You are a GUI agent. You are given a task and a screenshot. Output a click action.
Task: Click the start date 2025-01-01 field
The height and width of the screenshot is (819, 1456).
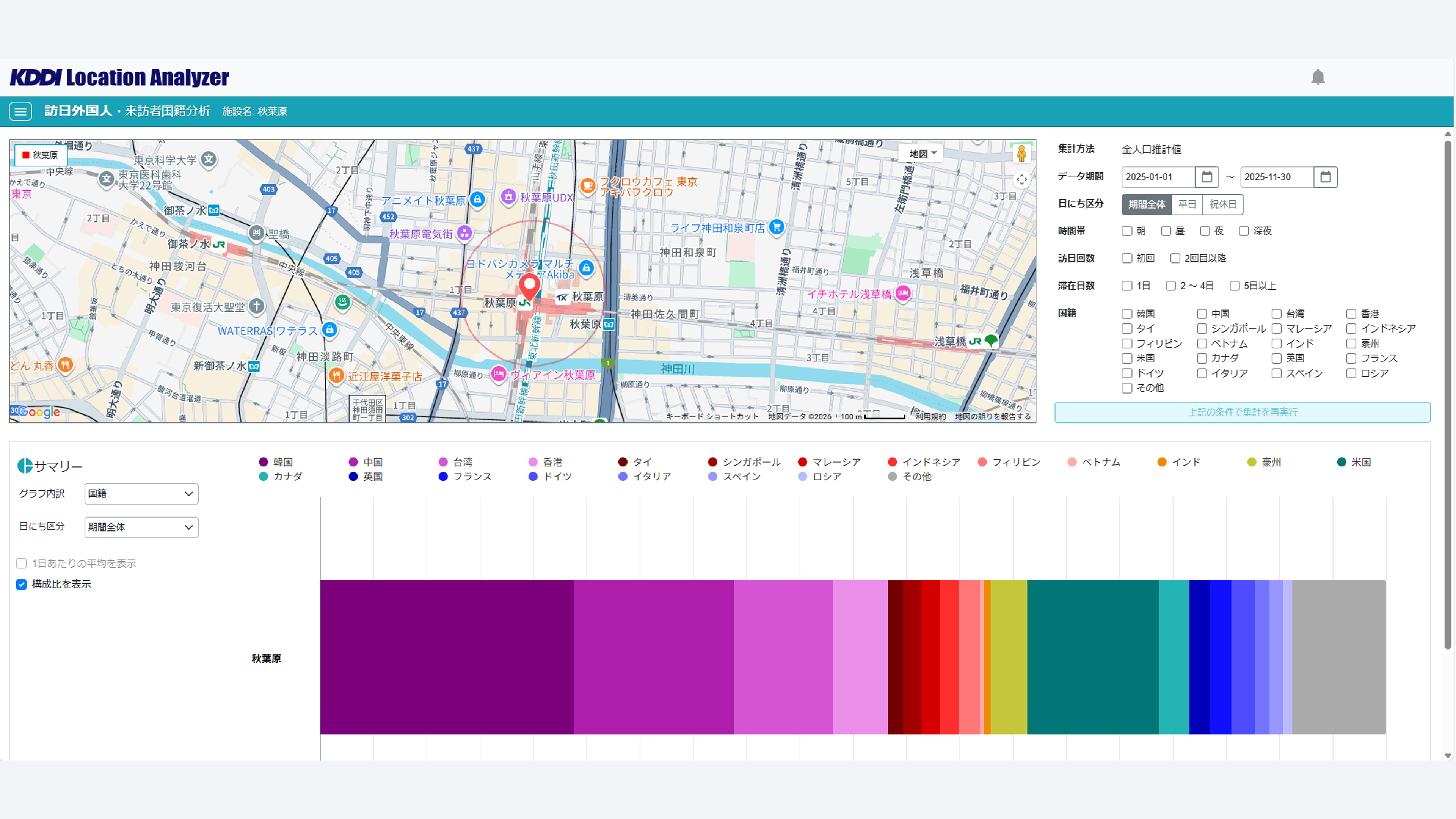coord(1157,177)
